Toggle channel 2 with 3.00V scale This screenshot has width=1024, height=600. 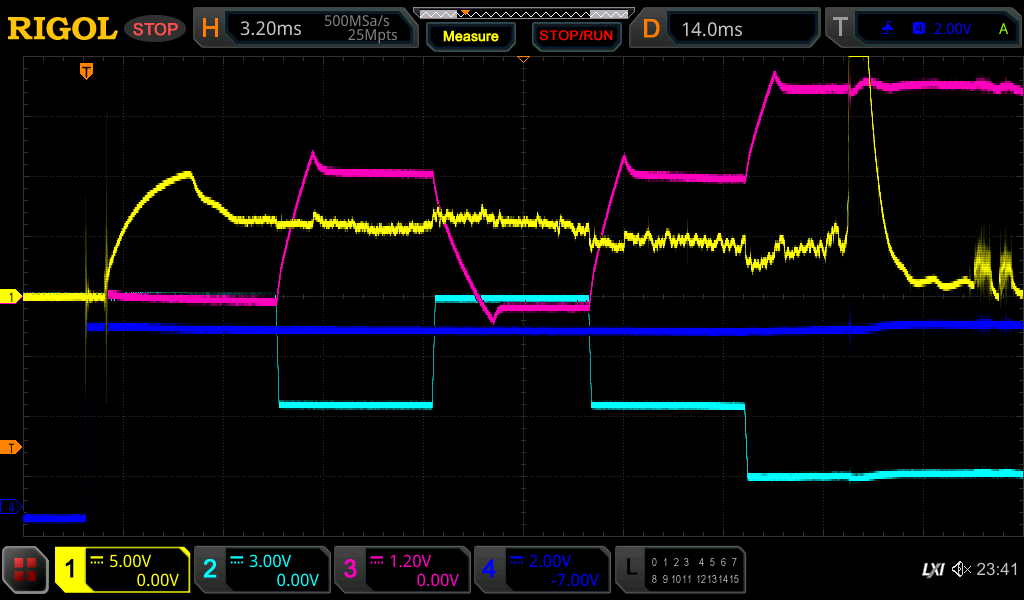click(x=262, y=570)
